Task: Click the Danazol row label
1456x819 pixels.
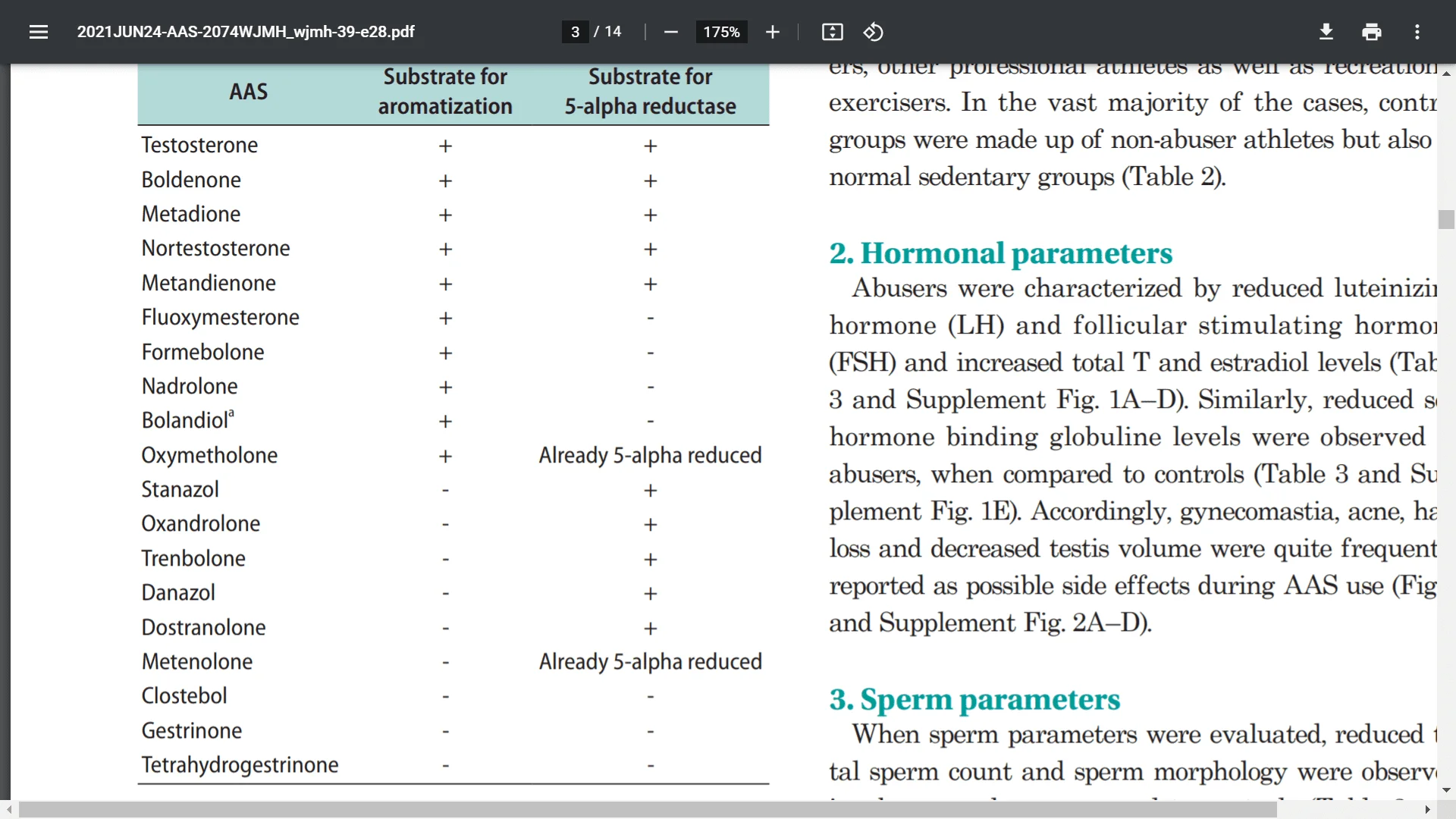Action: (178, 593)
